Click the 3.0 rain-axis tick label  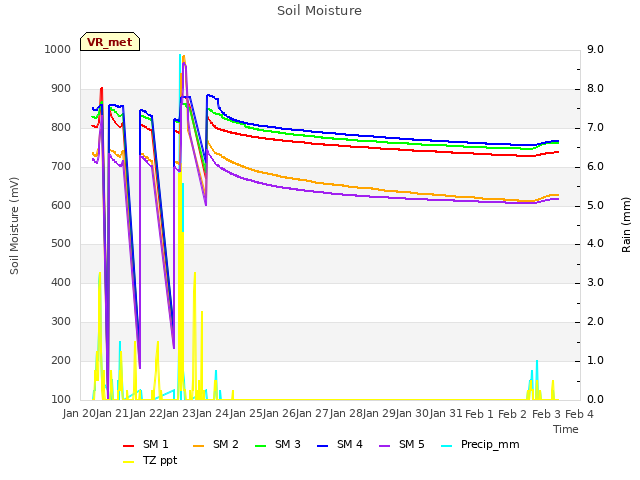point(596,282)
